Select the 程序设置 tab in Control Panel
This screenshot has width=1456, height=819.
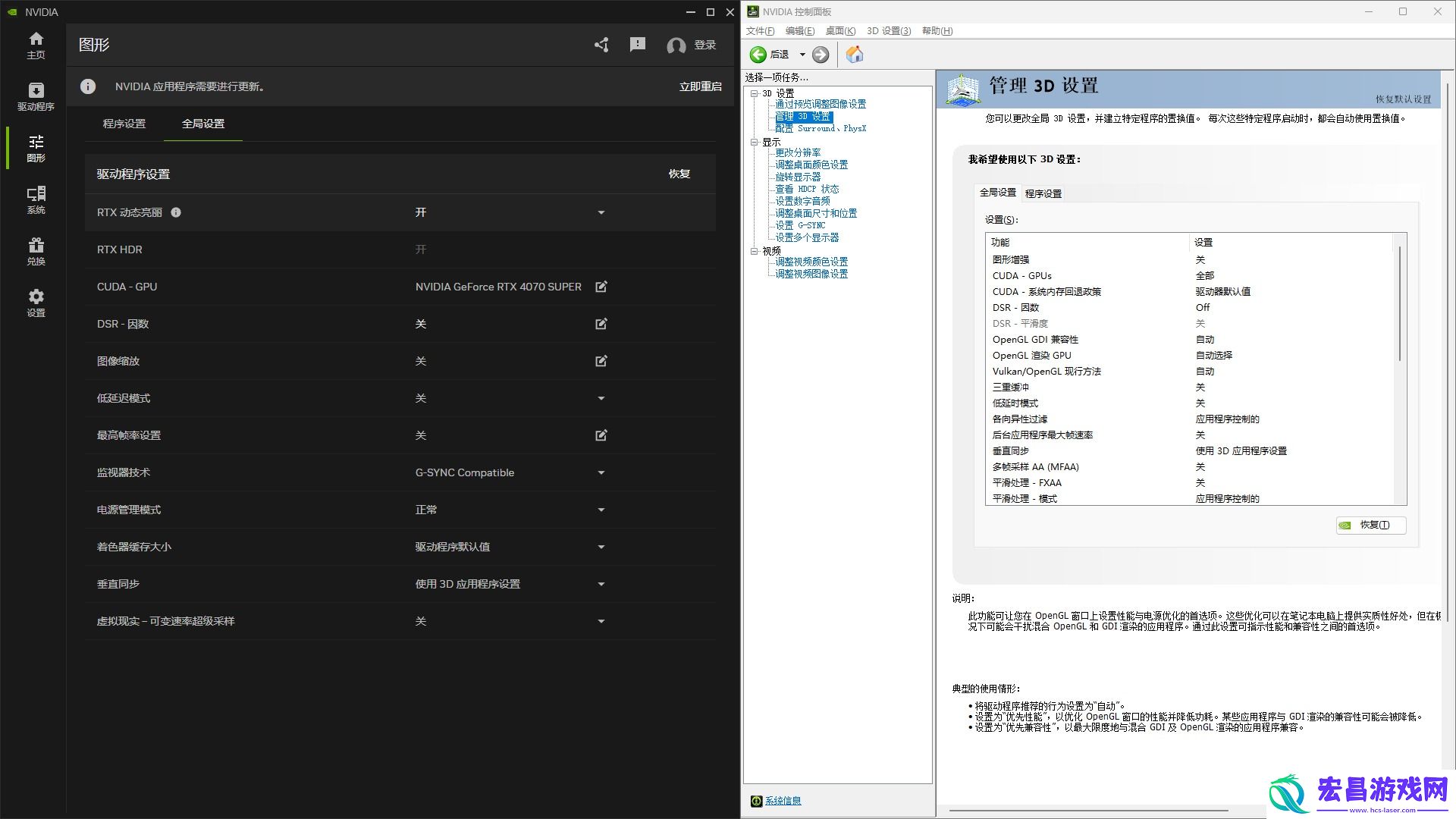1043,193
